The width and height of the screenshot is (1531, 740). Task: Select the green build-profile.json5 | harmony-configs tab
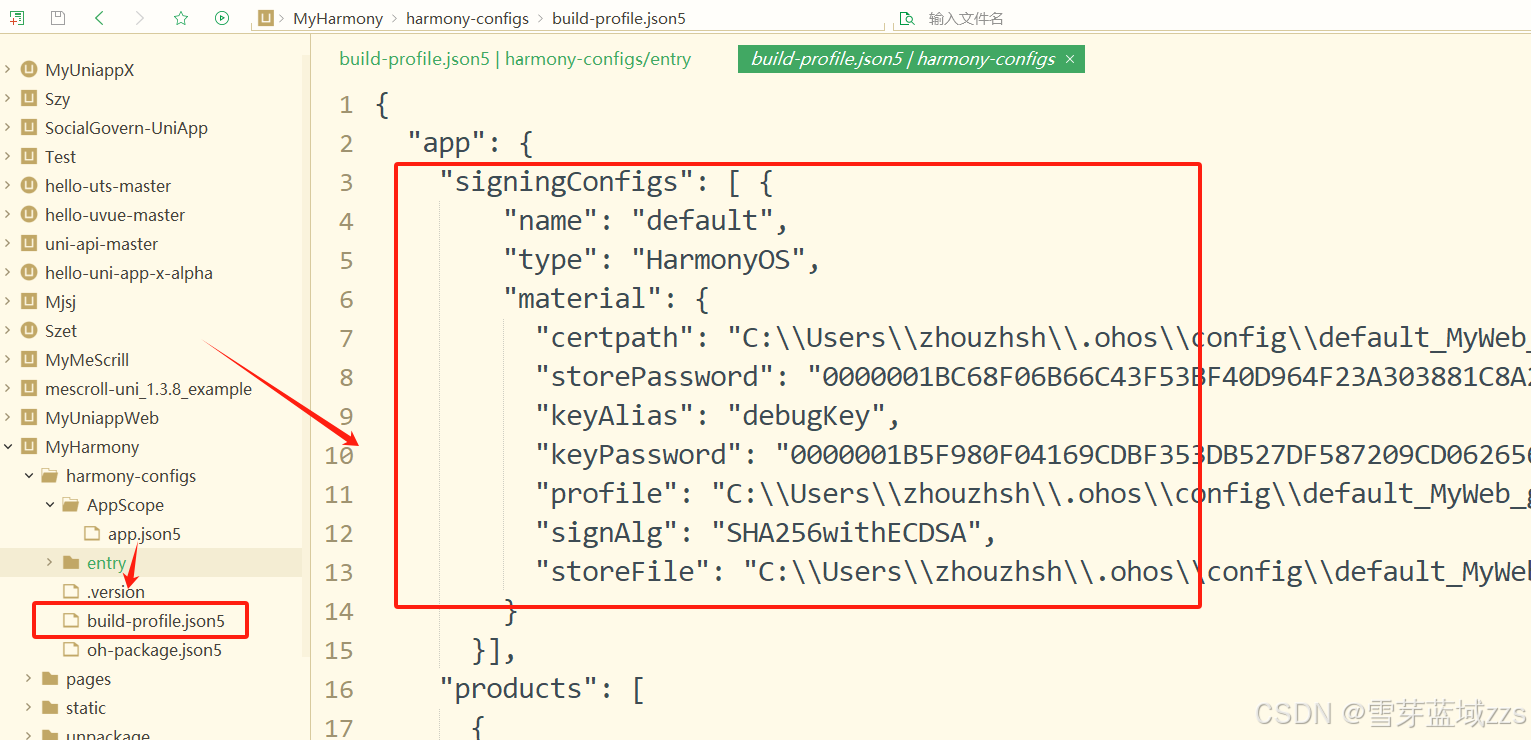tap(903, 59)
